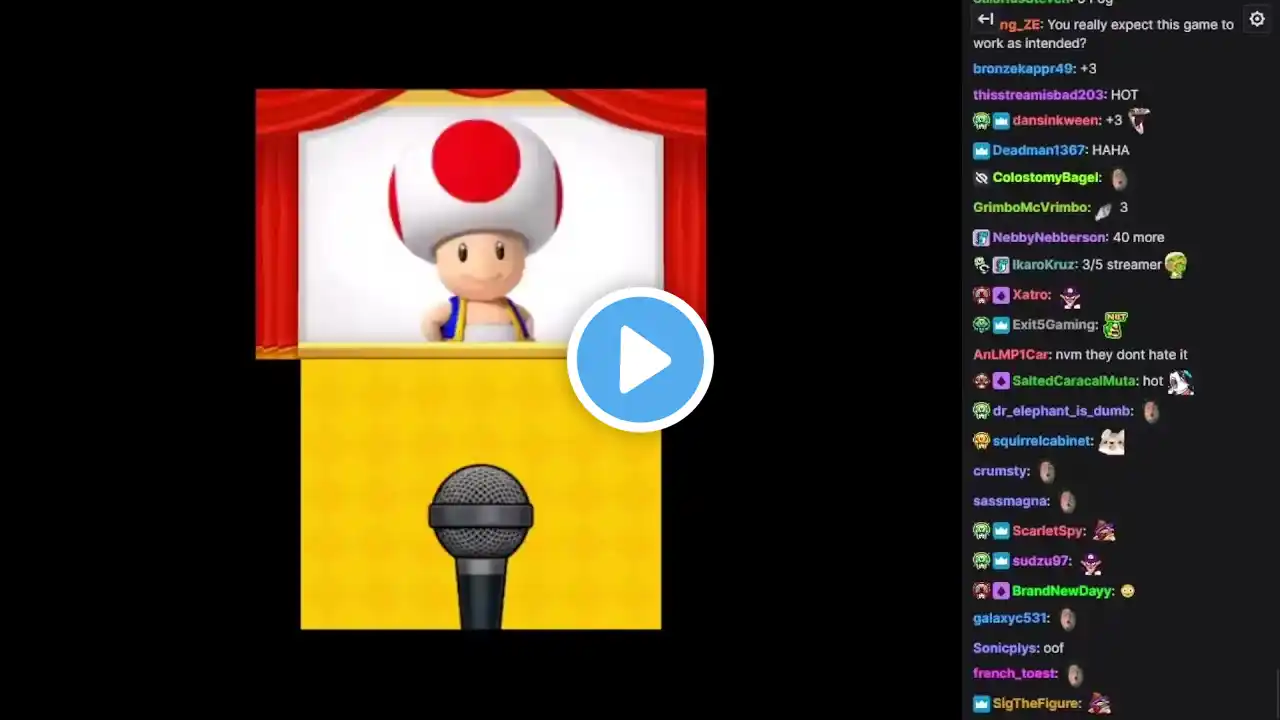
Task: Click the green skull badge beside dansinkween
Action: click(981, 121)
